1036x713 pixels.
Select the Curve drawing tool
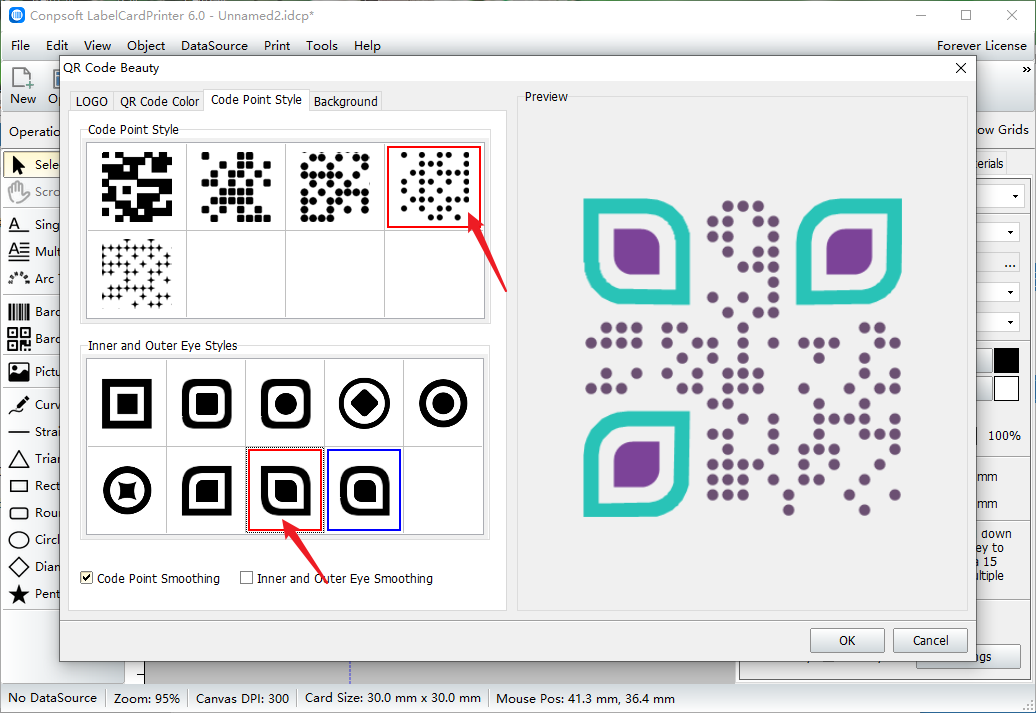click(32, 404)
